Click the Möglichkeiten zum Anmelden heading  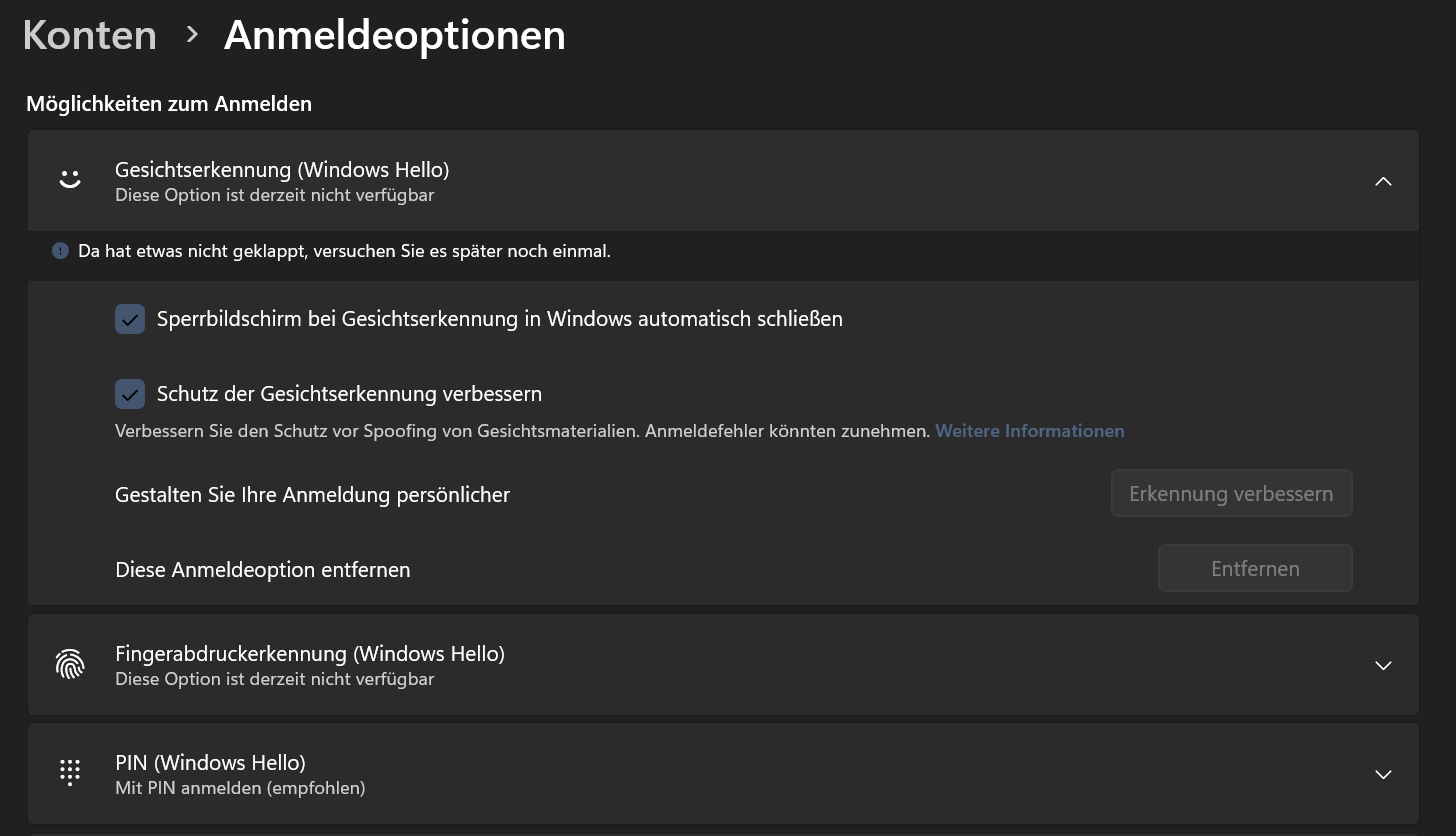[169, 104]
